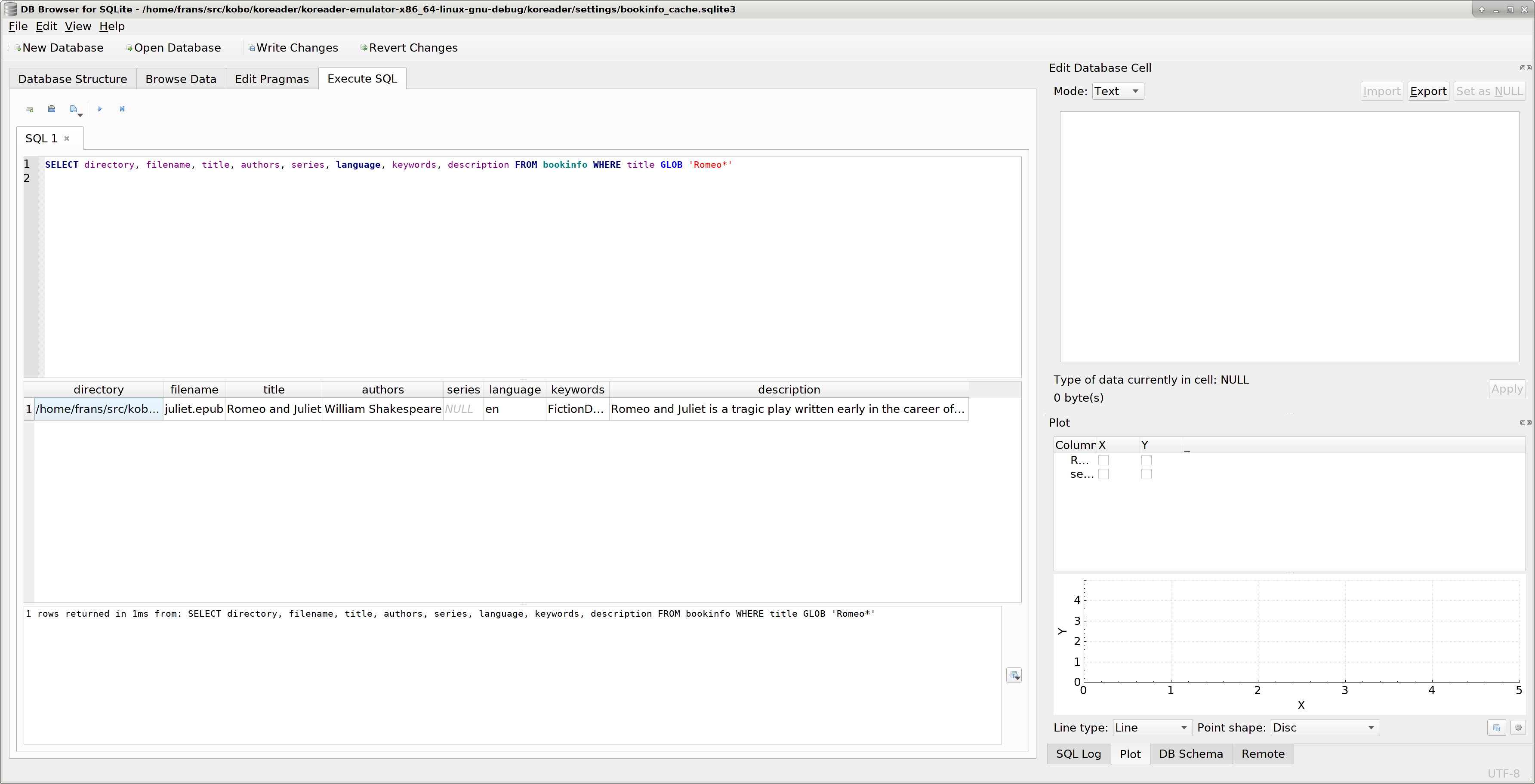Viewport: 1535px width, 784px height.
Task: Click the plot settings gear icon
Action: click(1518, 727)
